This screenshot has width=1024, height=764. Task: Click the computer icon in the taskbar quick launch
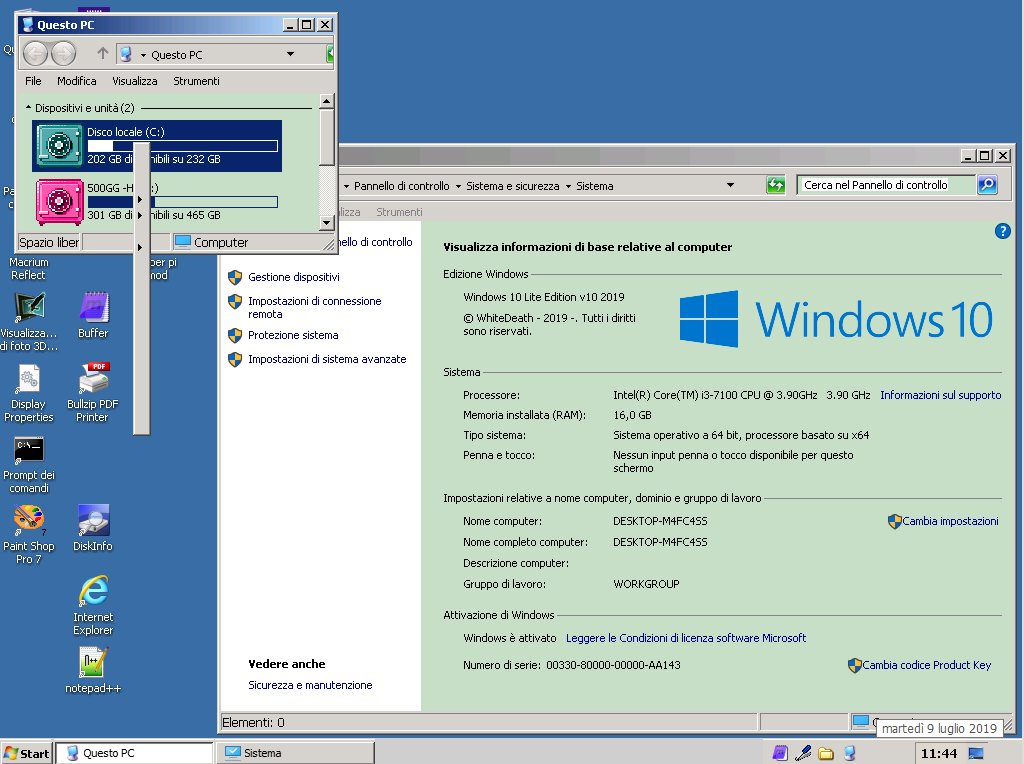(850, 753)
